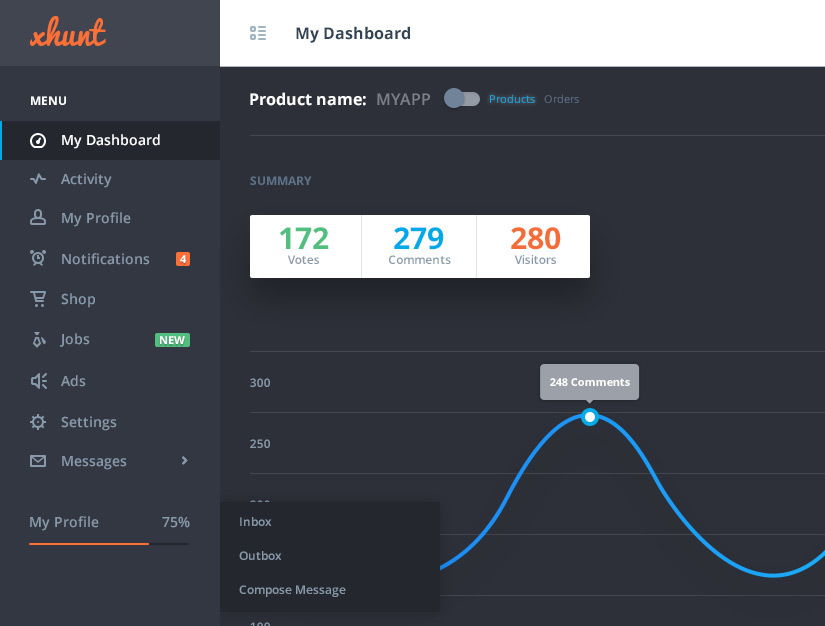Click the Shop cart icon
The image size is (825, 626).
click(x=38, y=299)
